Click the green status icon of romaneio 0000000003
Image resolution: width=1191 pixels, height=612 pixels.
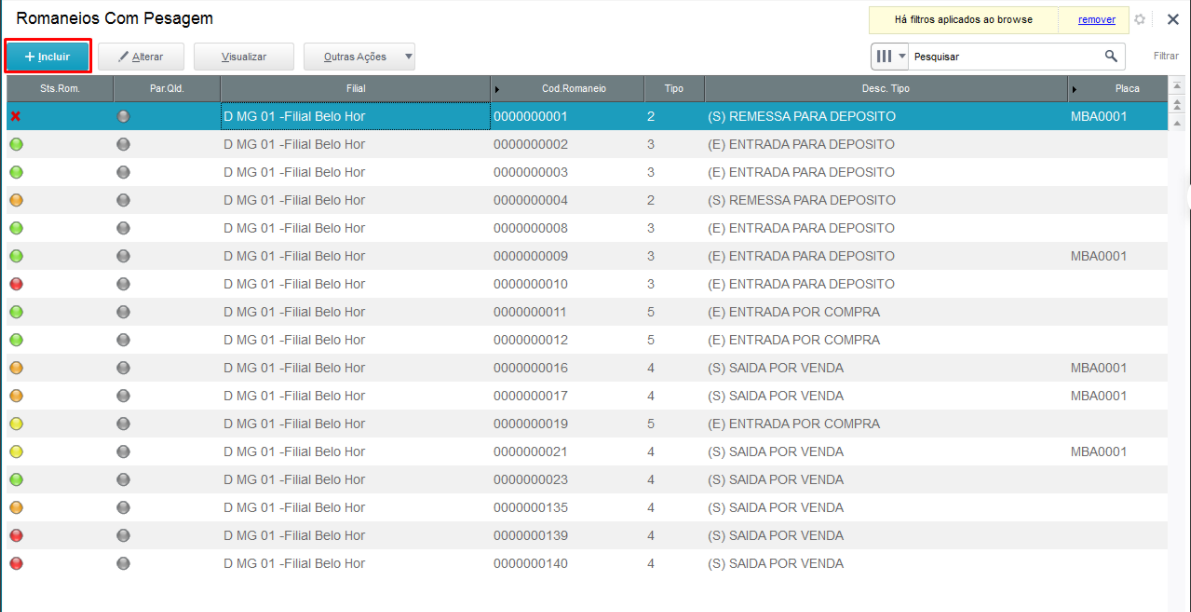16,172
